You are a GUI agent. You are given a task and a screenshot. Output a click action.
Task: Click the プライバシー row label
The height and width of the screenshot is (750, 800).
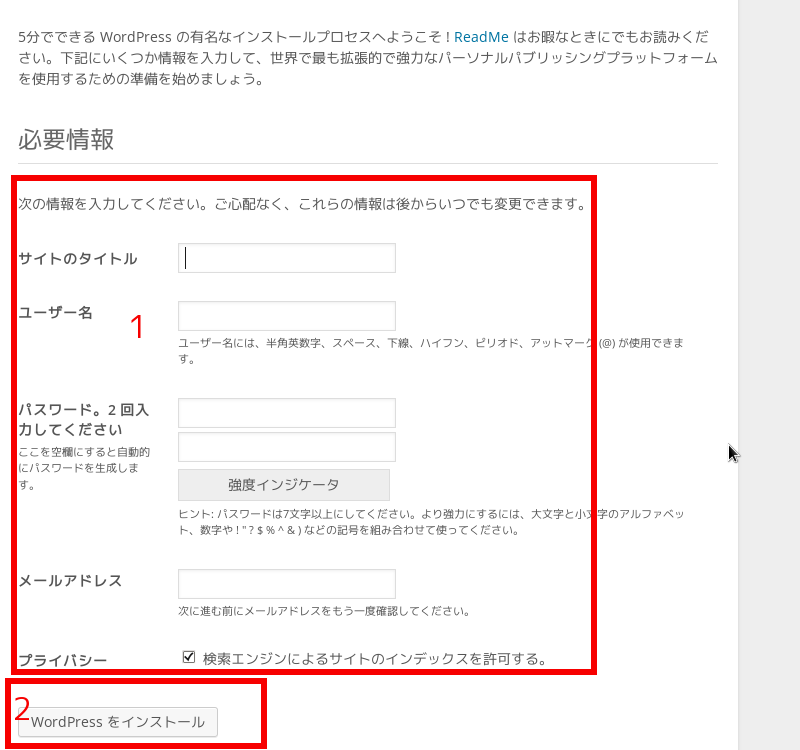pos(63,661)
